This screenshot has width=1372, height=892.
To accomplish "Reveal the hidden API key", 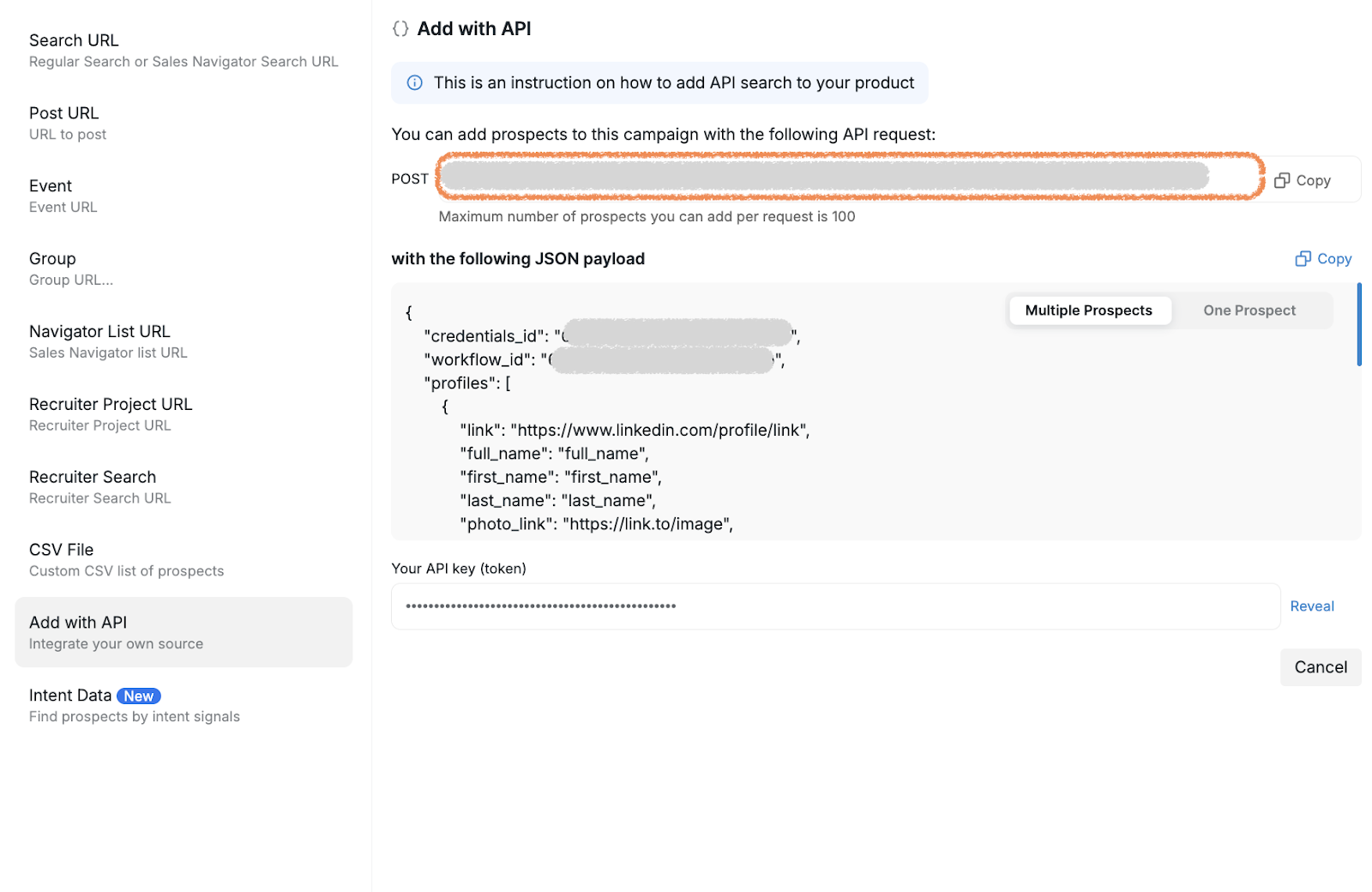I will (1312, 606).
